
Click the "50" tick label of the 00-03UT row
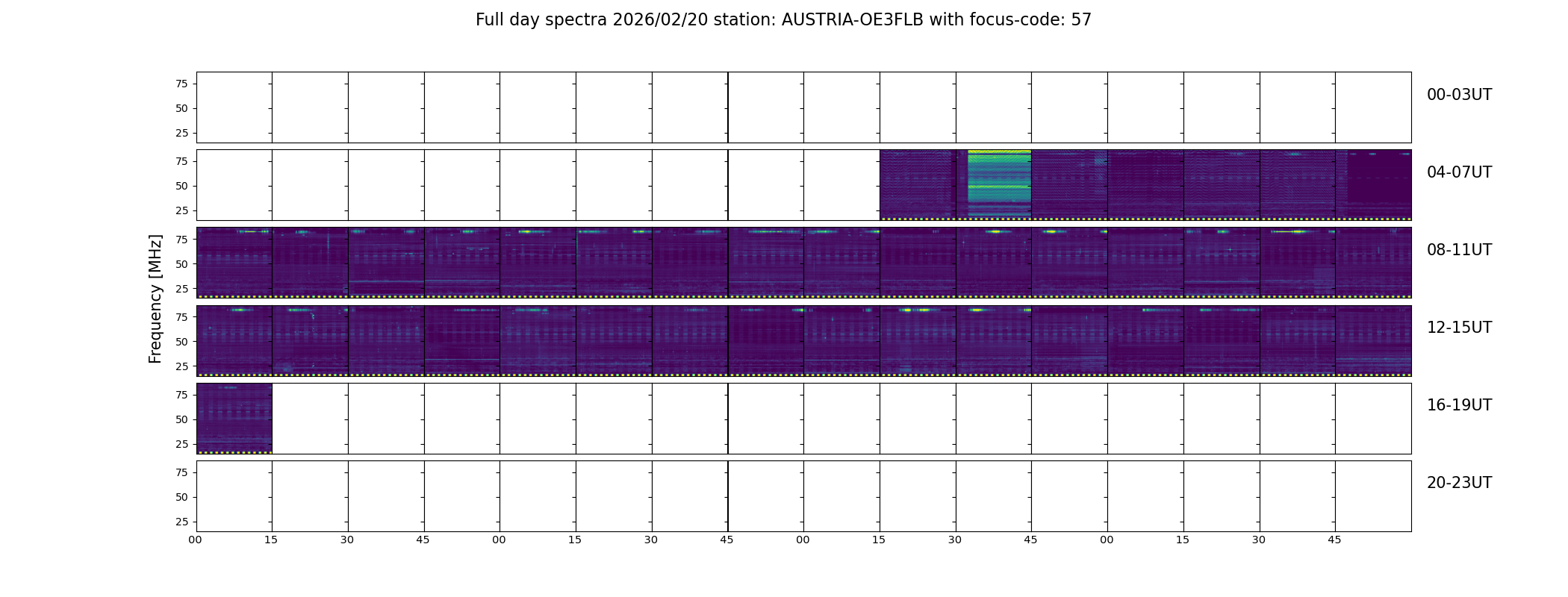181,108
